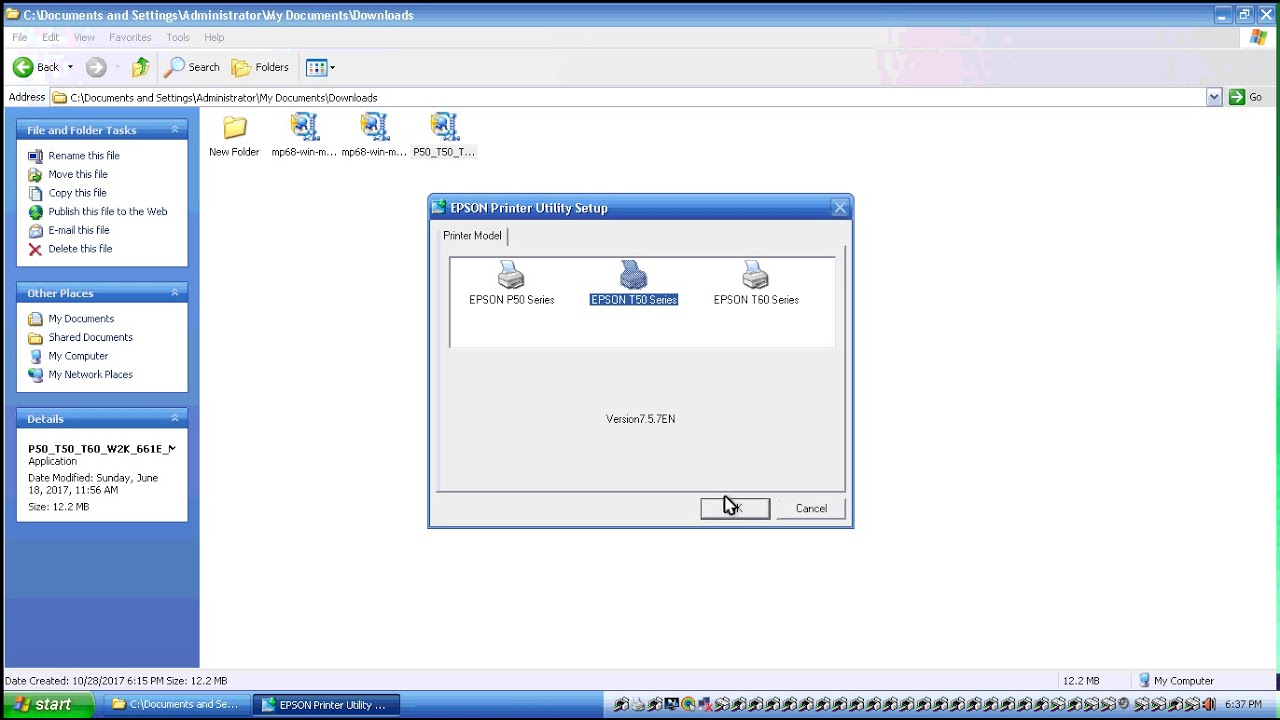Expand the address bar dropdown

tap(1214, 97)
